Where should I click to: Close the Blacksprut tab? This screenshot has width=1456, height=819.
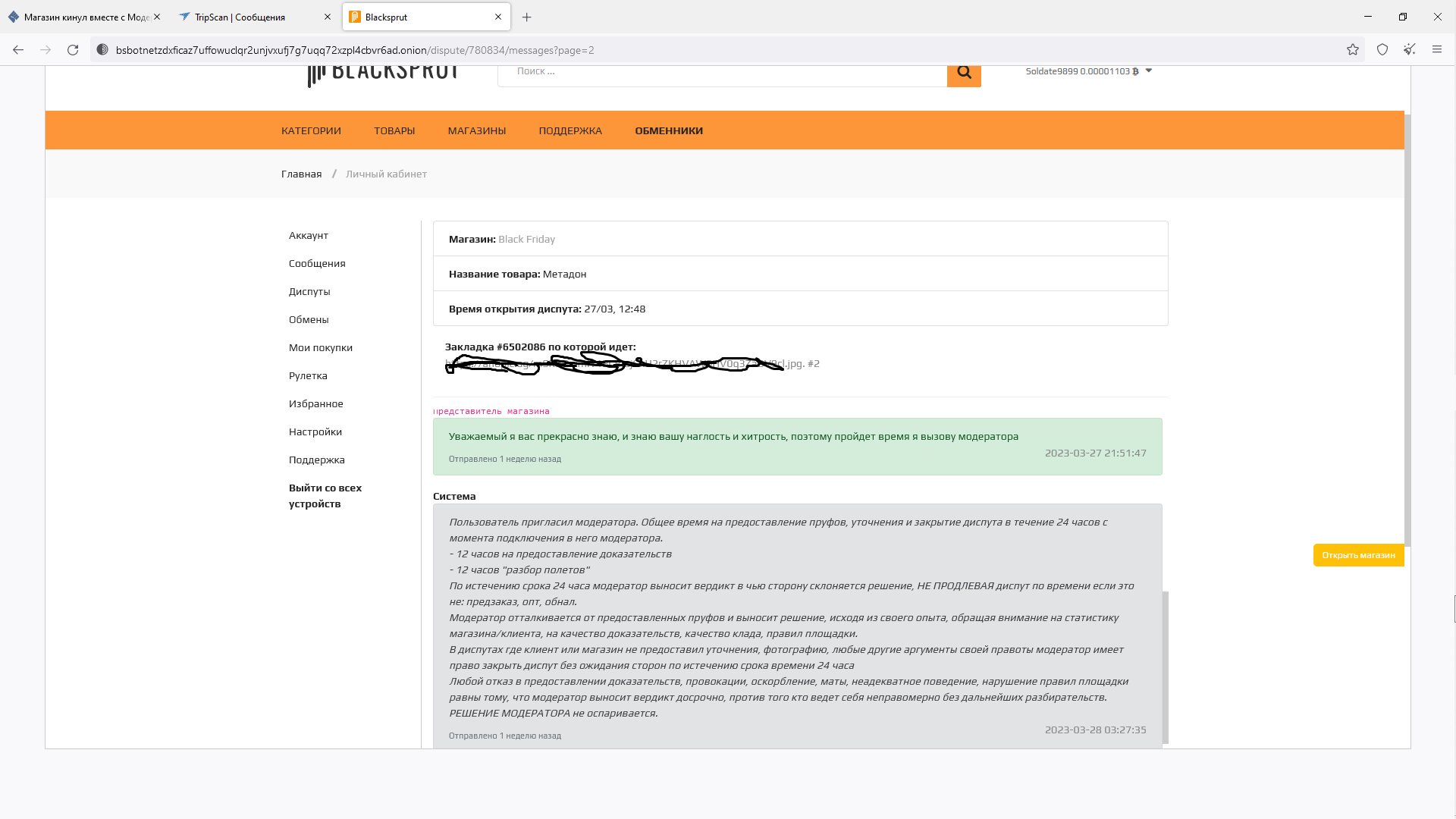(x=498, y=17)
